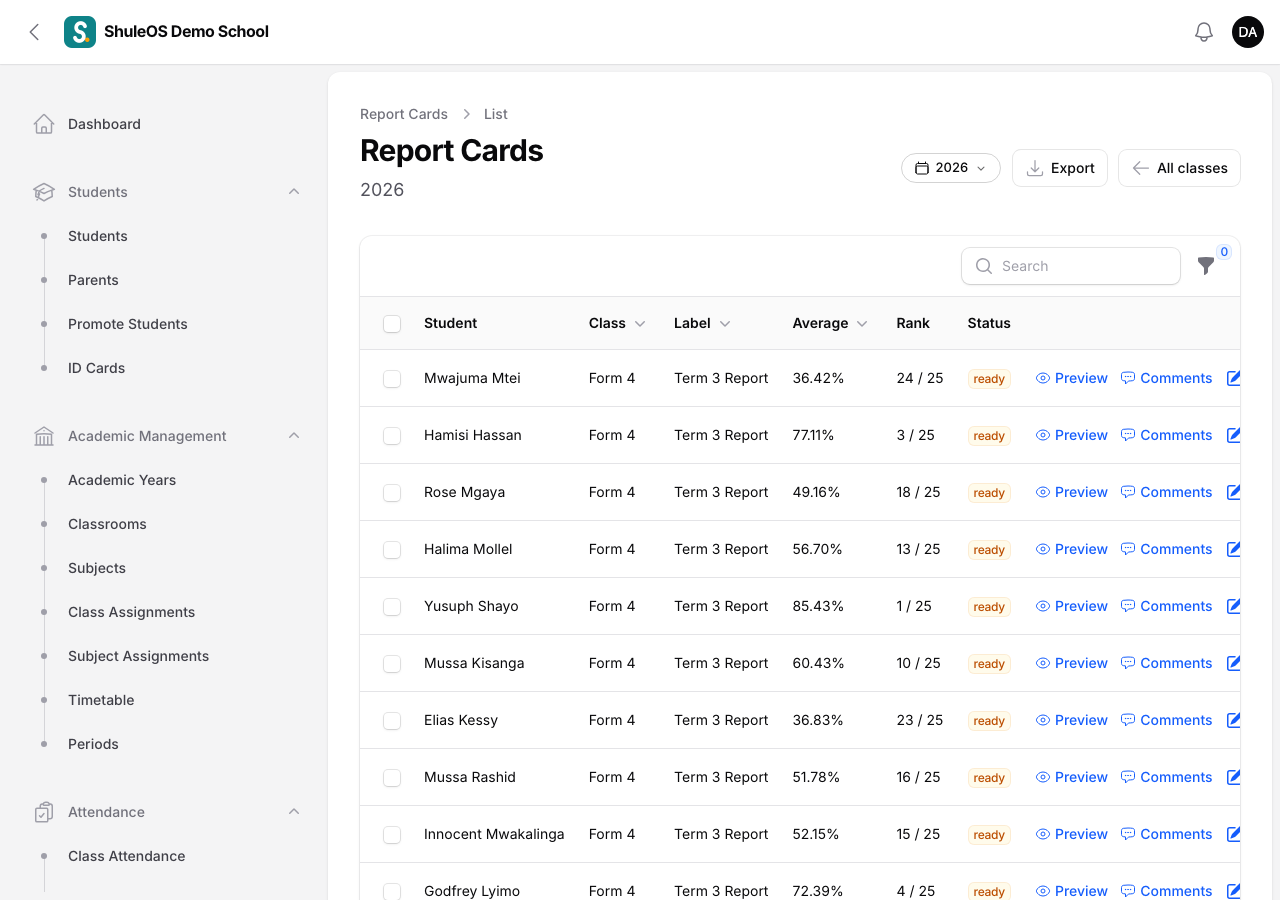This screenshot has width=1280, height=900.
Task: Click edit icon for Mwajuma Mtei
Action: pyautogui.click(x=1233, y=378)
